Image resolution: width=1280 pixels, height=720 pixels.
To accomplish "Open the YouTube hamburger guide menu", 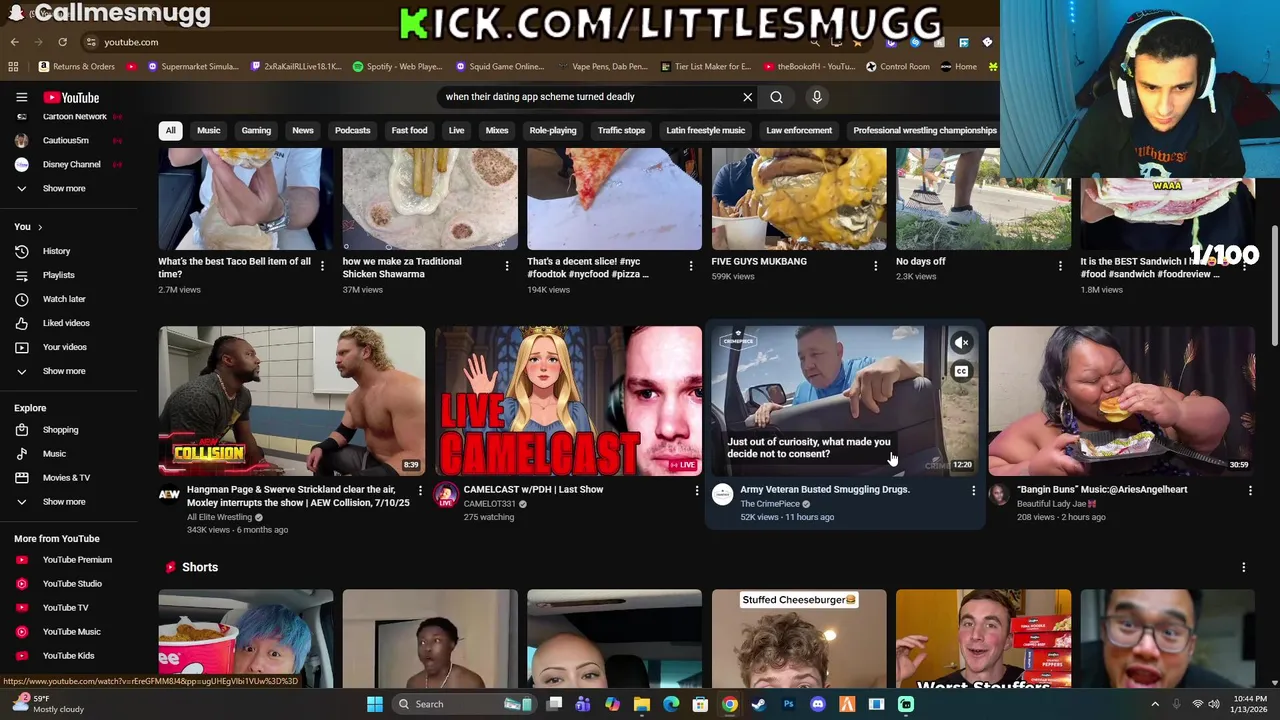I will [21, 97].
